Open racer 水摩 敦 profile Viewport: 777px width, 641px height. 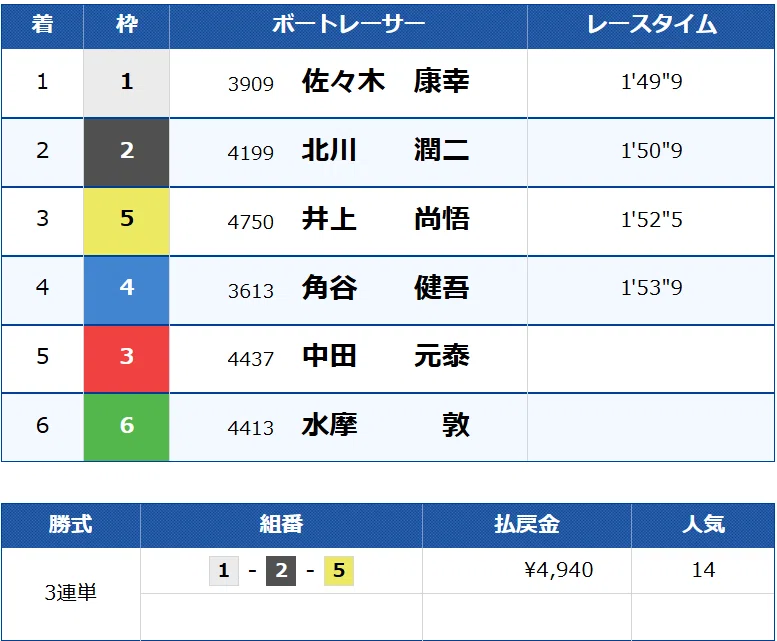pyautogui.click(x=386, y=425)
